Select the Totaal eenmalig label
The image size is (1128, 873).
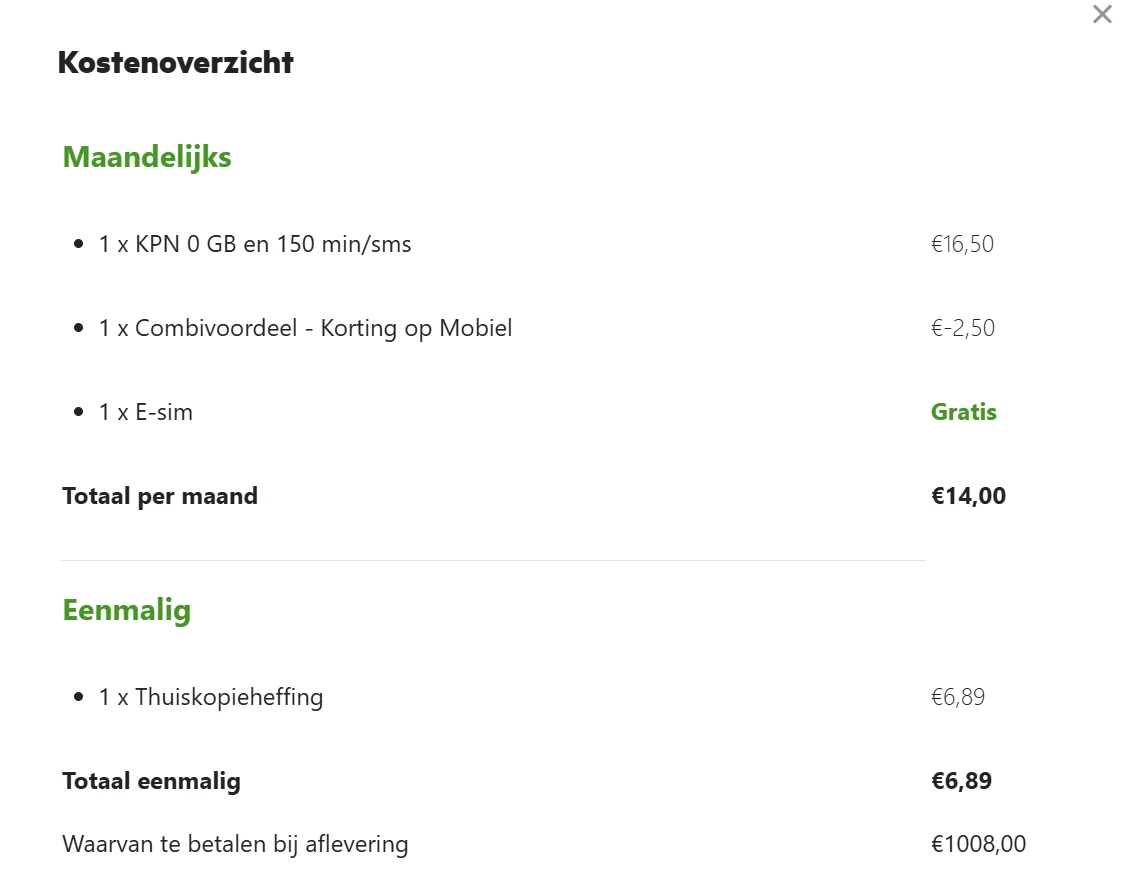152,781
